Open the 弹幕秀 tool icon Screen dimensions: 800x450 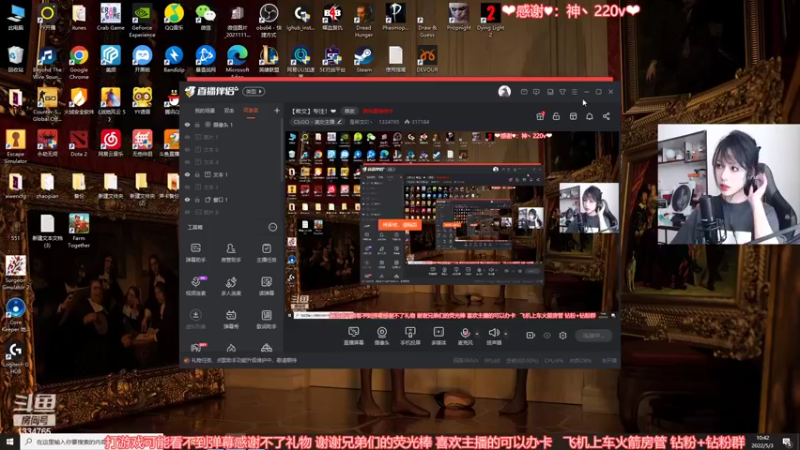tap(231, 319)
